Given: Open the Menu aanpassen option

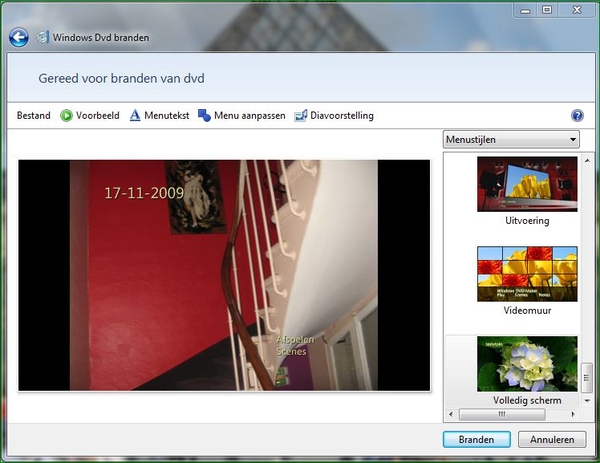Looking at the screenshot, I should point(241,115).
